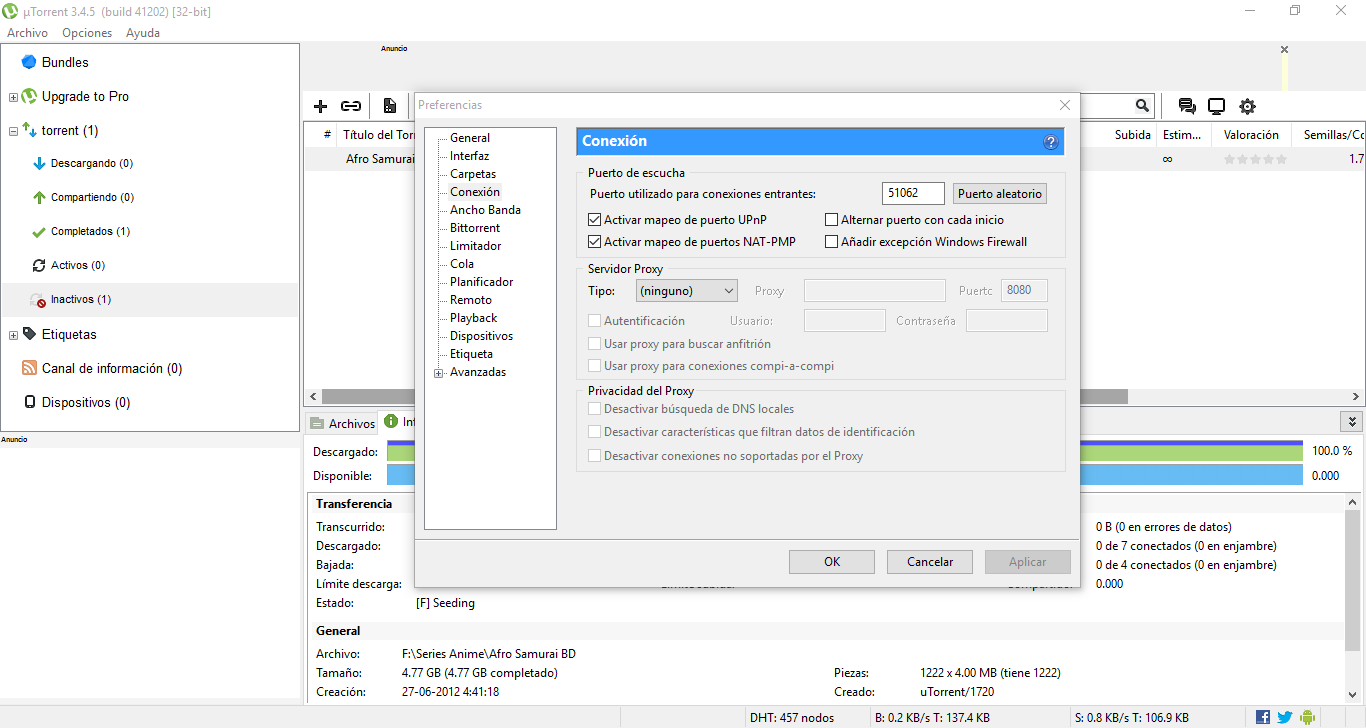Close the advertisement banner with X
This screenshot has height=728, width=1366.
tap(1285, 49)
